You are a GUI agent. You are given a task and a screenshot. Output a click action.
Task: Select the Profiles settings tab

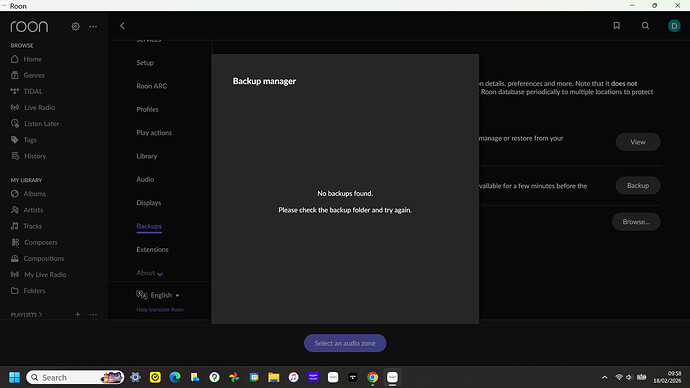point(147,109)
